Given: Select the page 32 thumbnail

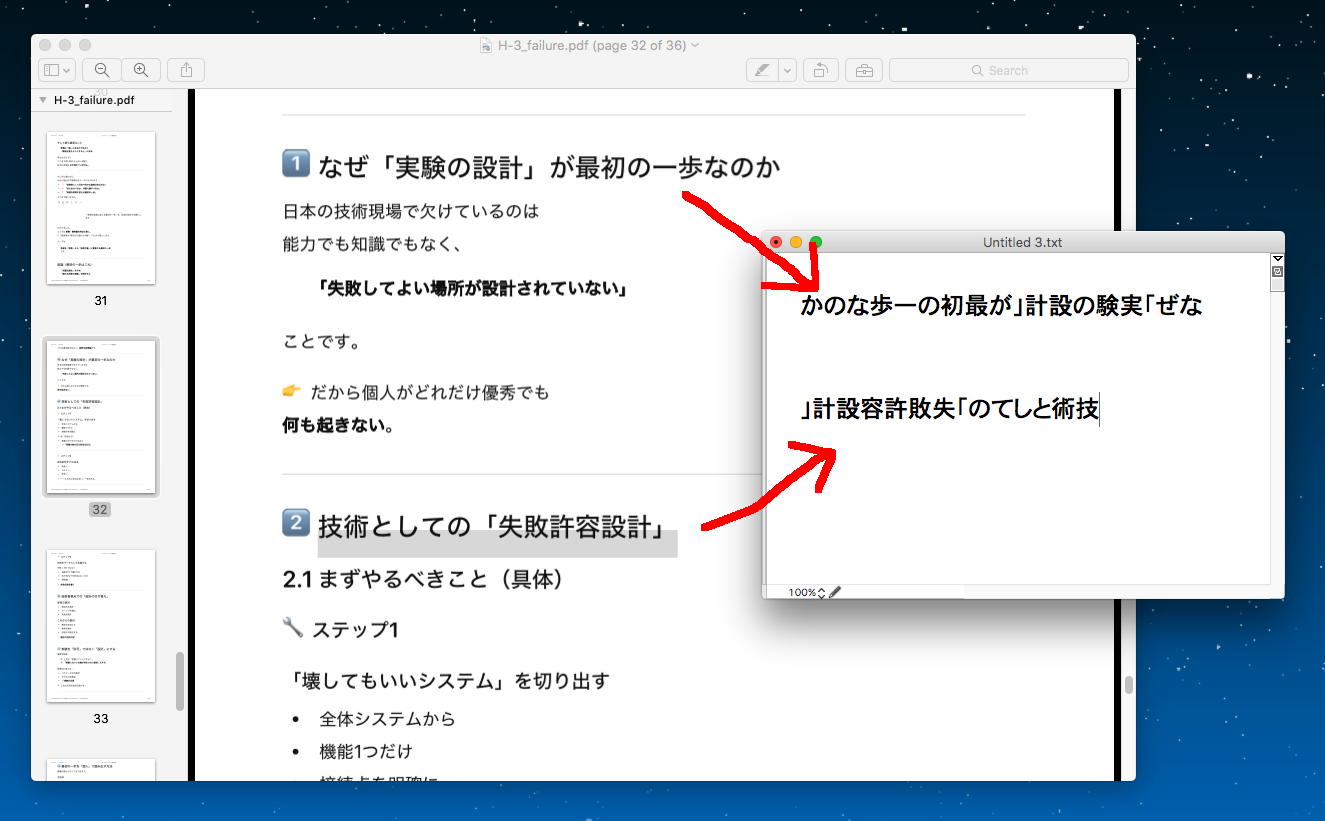Looking at the screenshot, I should coord(101,416).
